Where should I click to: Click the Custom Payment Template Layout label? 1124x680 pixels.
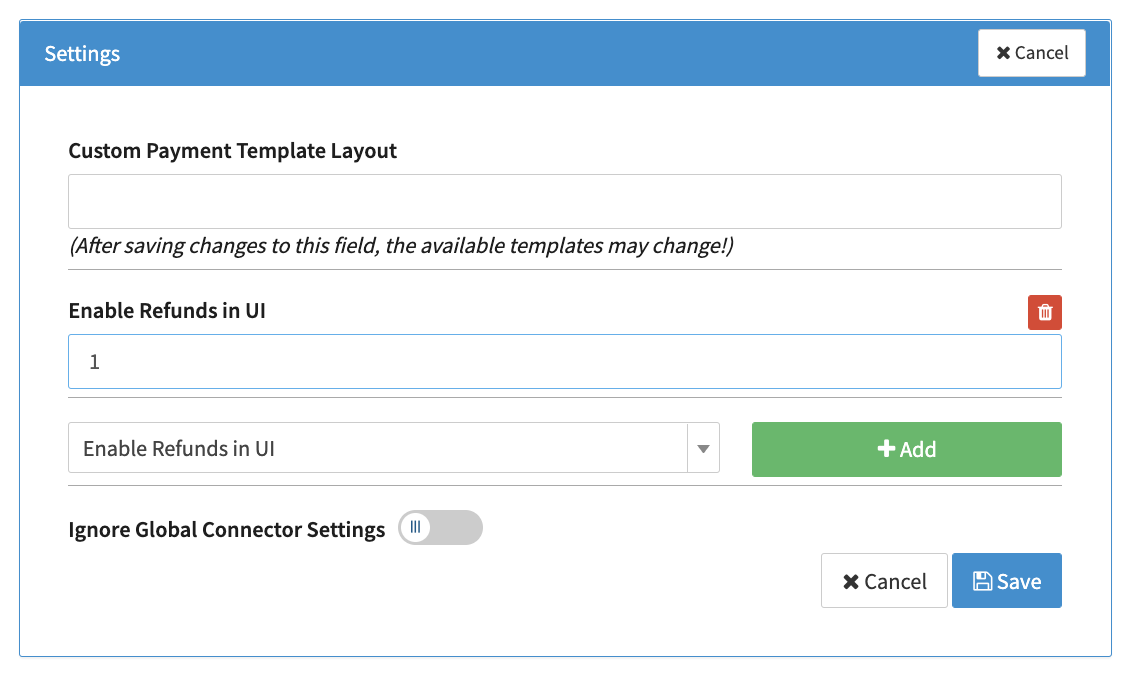(232, 151)
